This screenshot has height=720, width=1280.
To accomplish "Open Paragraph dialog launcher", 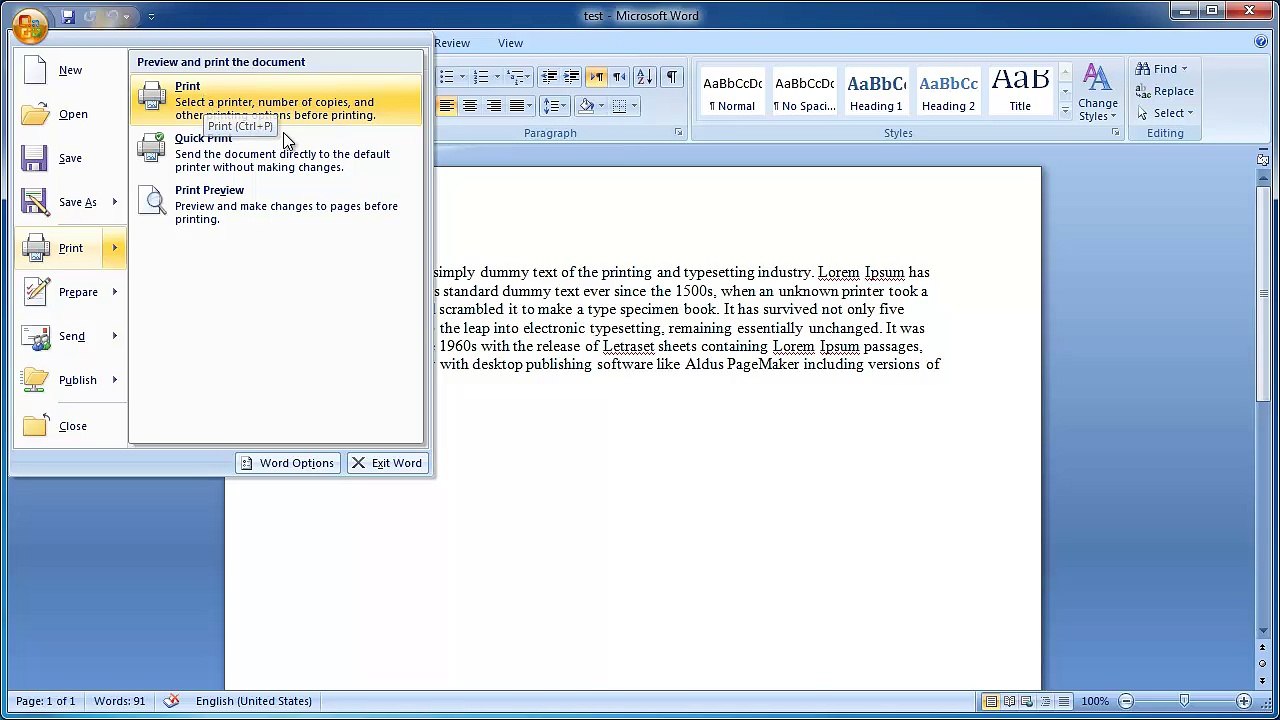I will [x=678, y=133].
